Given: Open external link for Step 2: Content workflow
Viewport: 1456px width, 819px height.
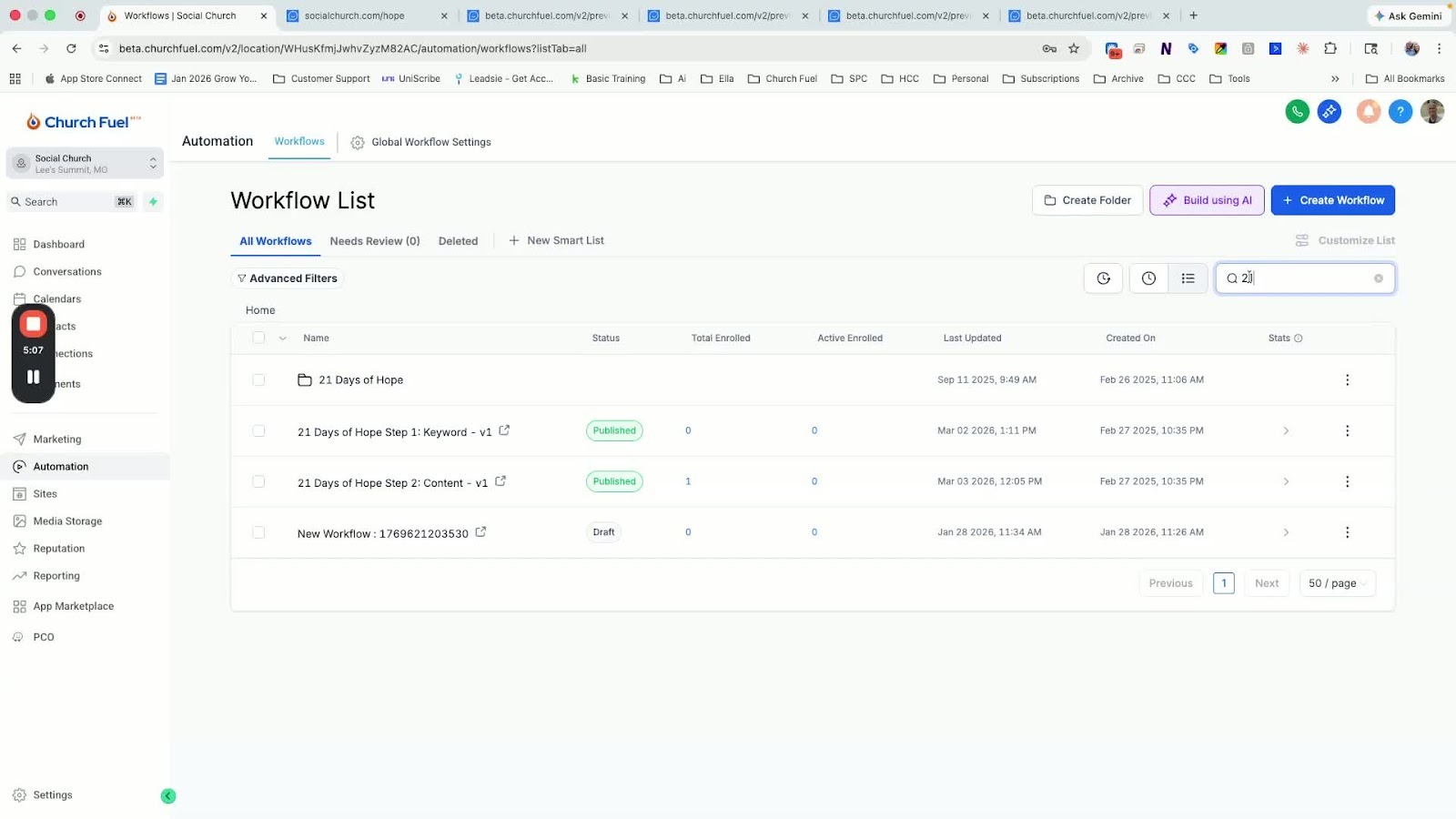Looking at the screenshot, I should [x=500, y=481].
